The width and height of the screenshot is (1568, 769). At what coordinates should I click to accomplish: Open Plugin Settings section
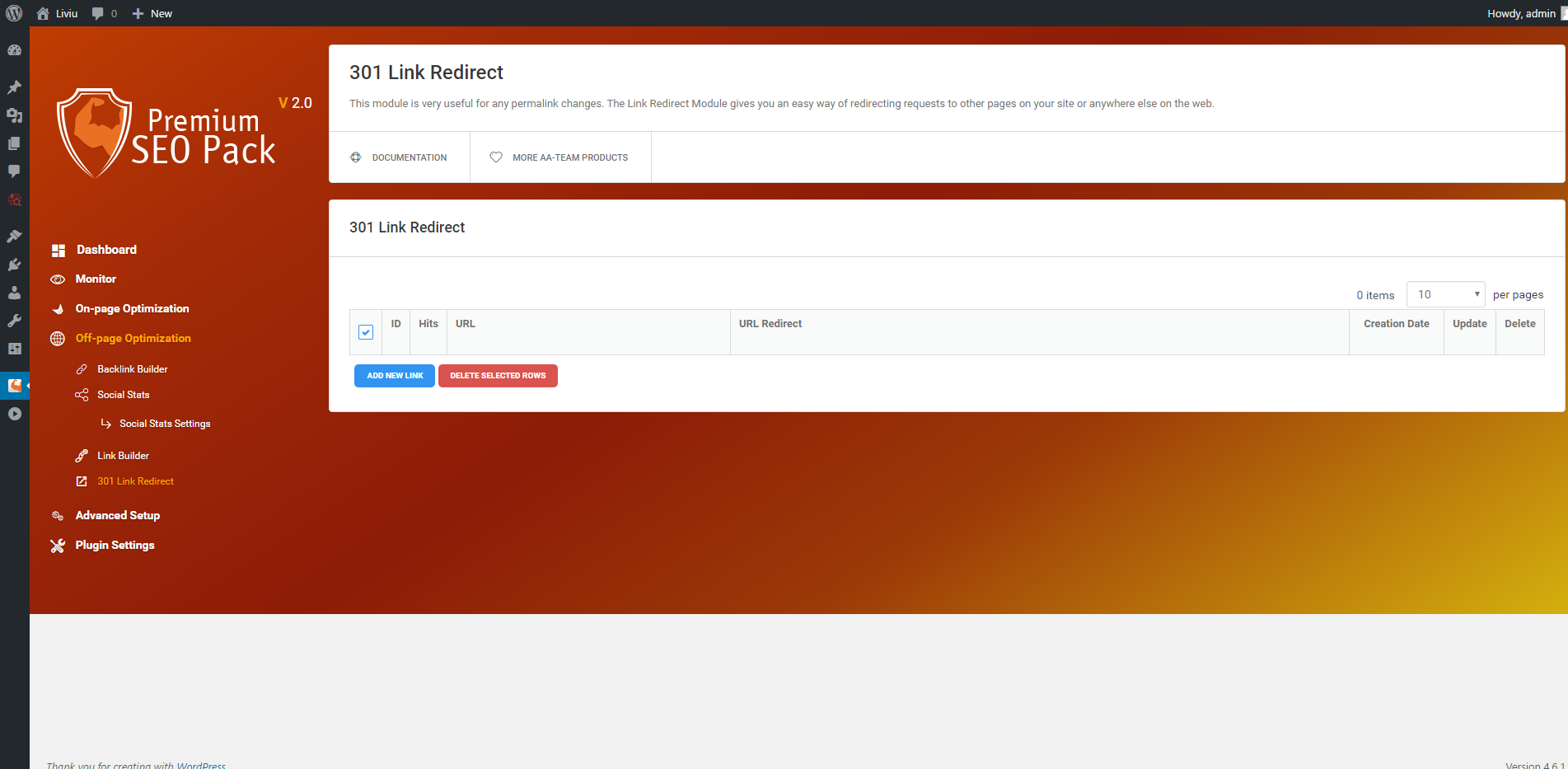tap(115, 546)
